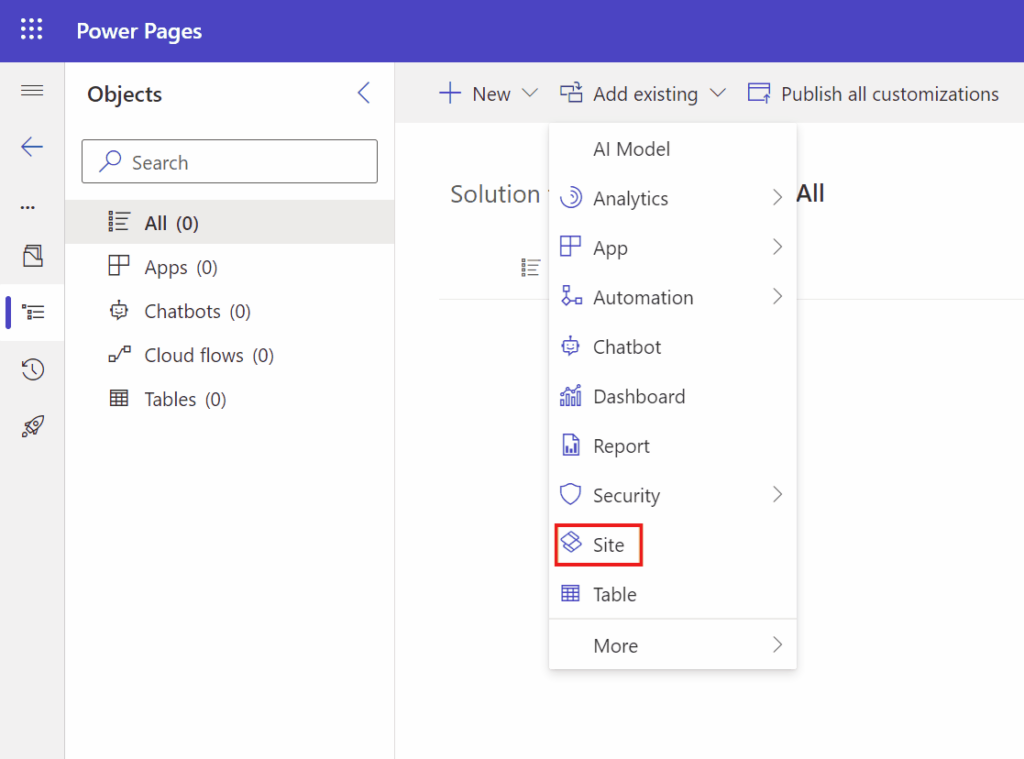Select Chatbot in the dropdown menu

point(626,347)
